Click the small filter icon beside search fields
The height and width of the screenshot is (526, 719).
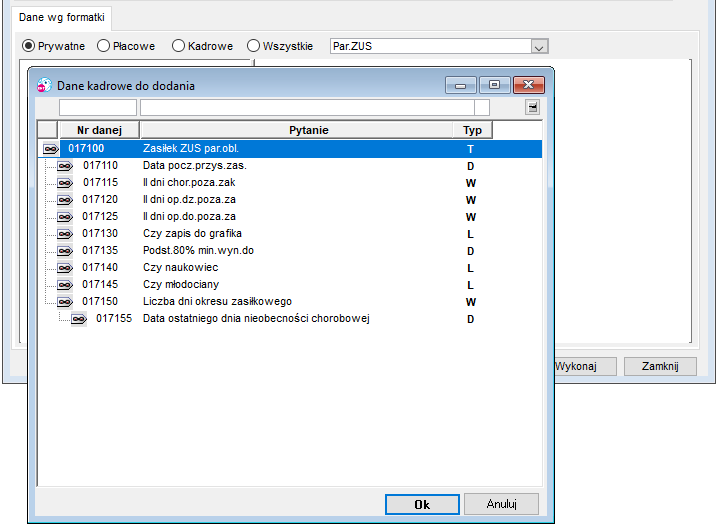[x=532, y=107]
